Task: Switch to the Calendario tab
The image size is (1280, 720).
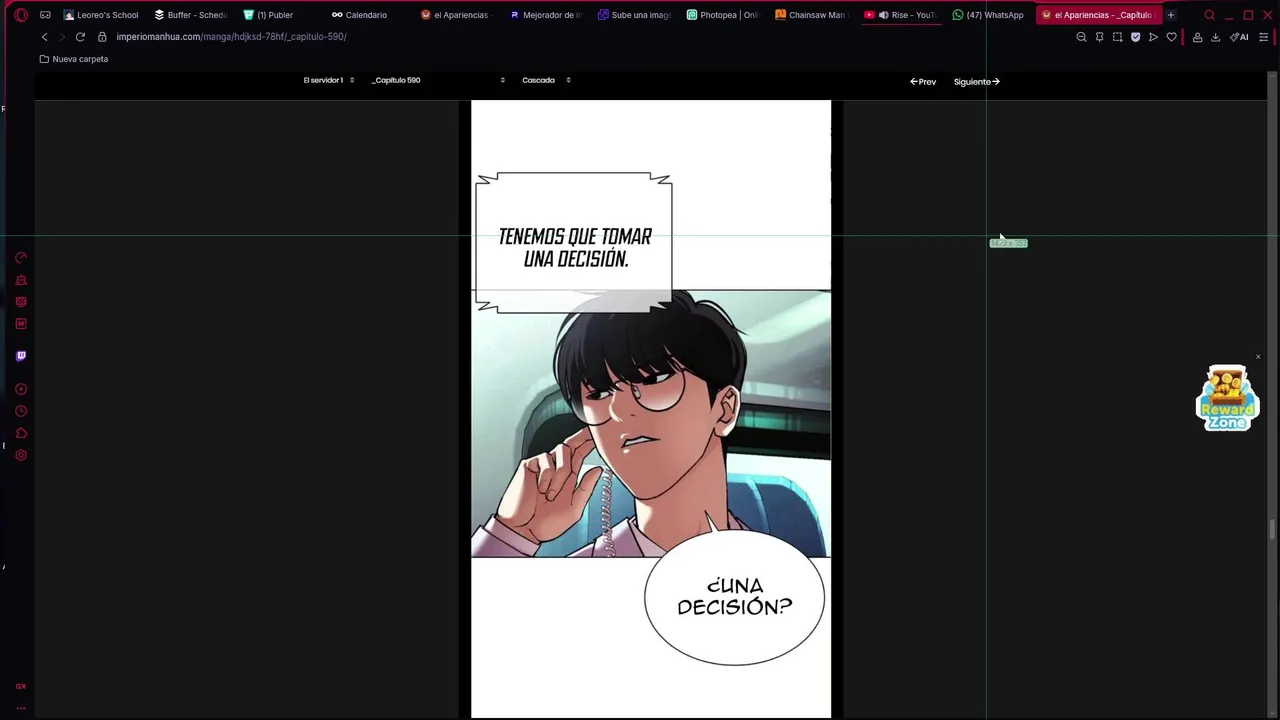Action: point(359,15)
